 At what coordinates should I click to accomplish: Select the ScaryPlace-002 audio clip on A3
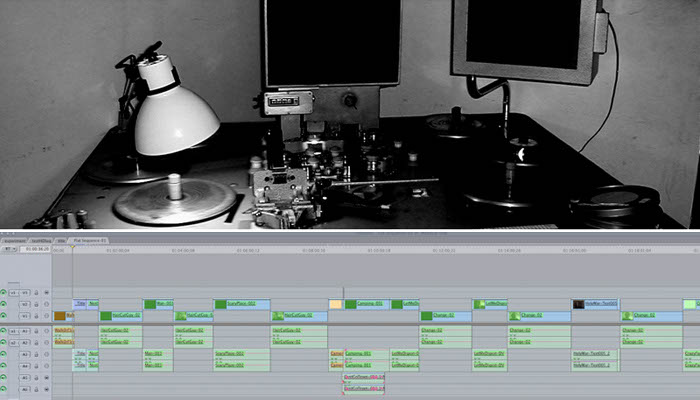coord(242,354)
